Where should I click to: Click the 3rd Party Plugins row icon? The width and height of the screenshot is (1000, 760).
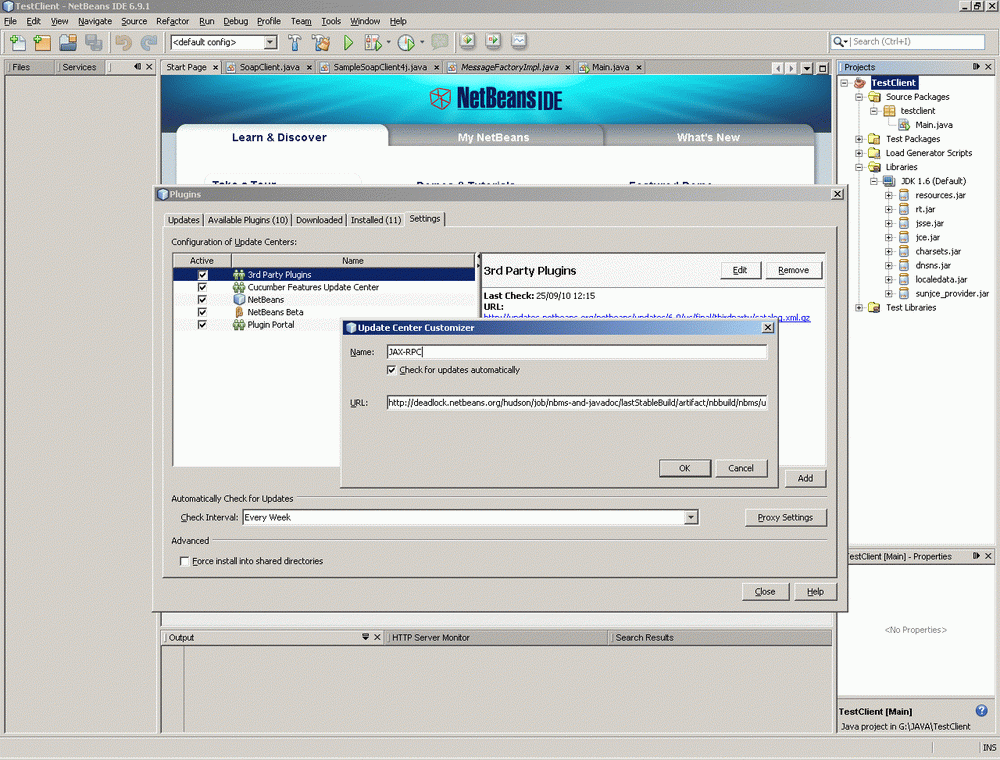[239, 275]
